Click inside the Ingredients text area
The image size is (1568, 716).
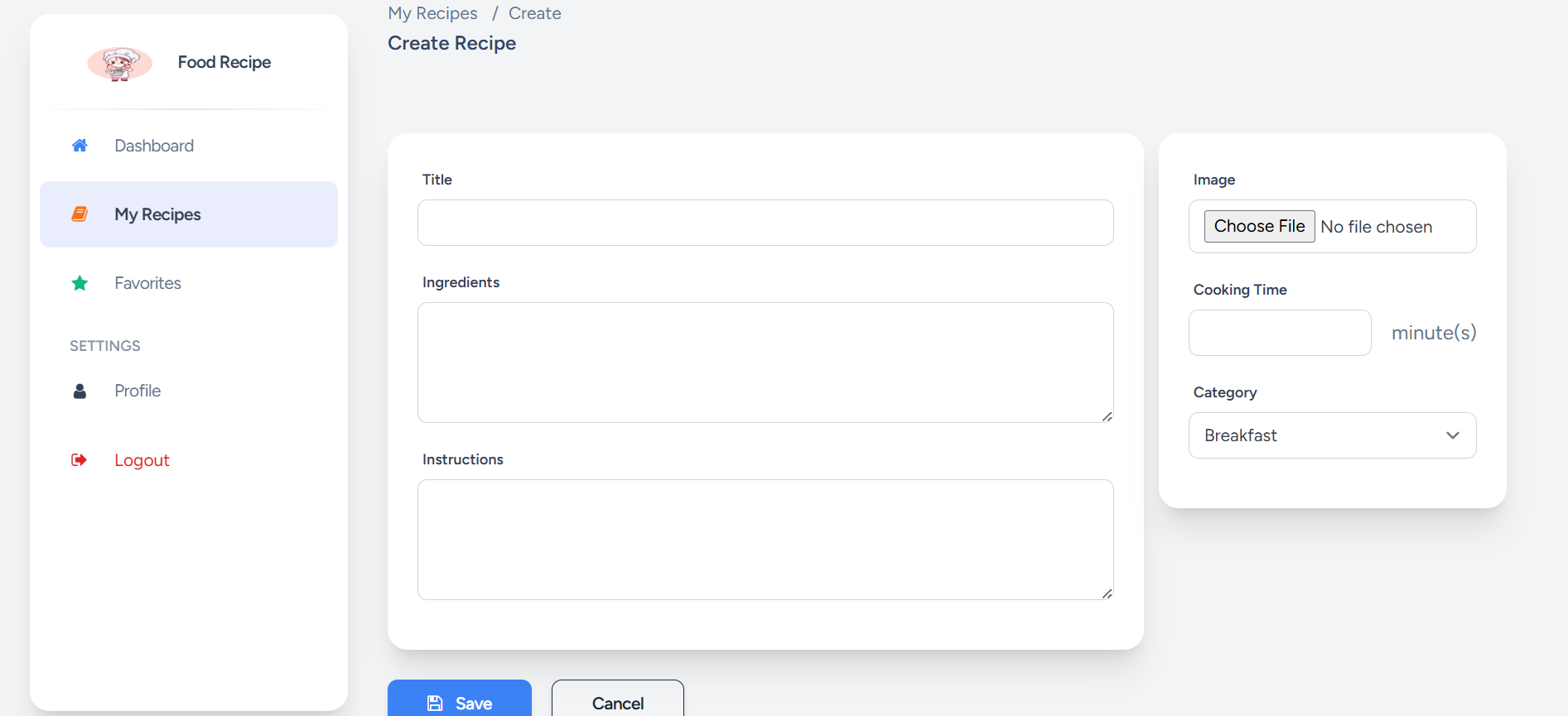[x=765, y=363]
